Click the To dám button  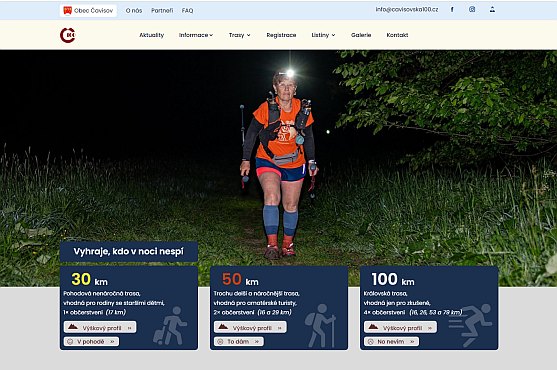[x=239, y=342]
